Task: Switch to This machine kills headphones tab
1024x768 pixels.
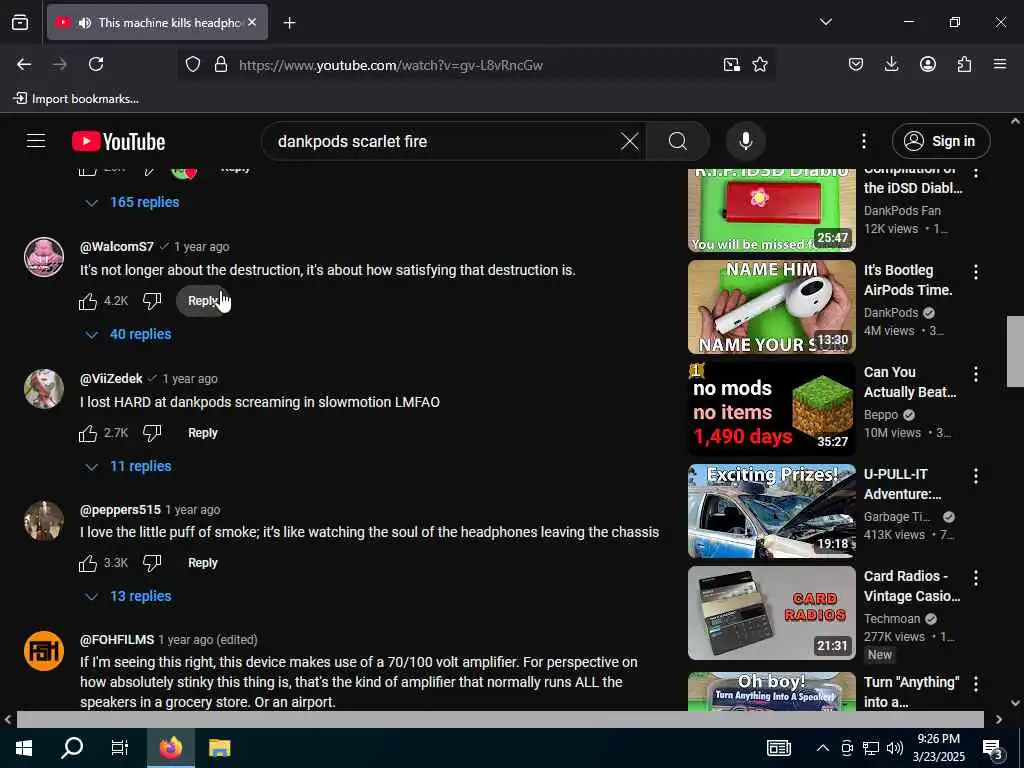Action: [157, 23]
